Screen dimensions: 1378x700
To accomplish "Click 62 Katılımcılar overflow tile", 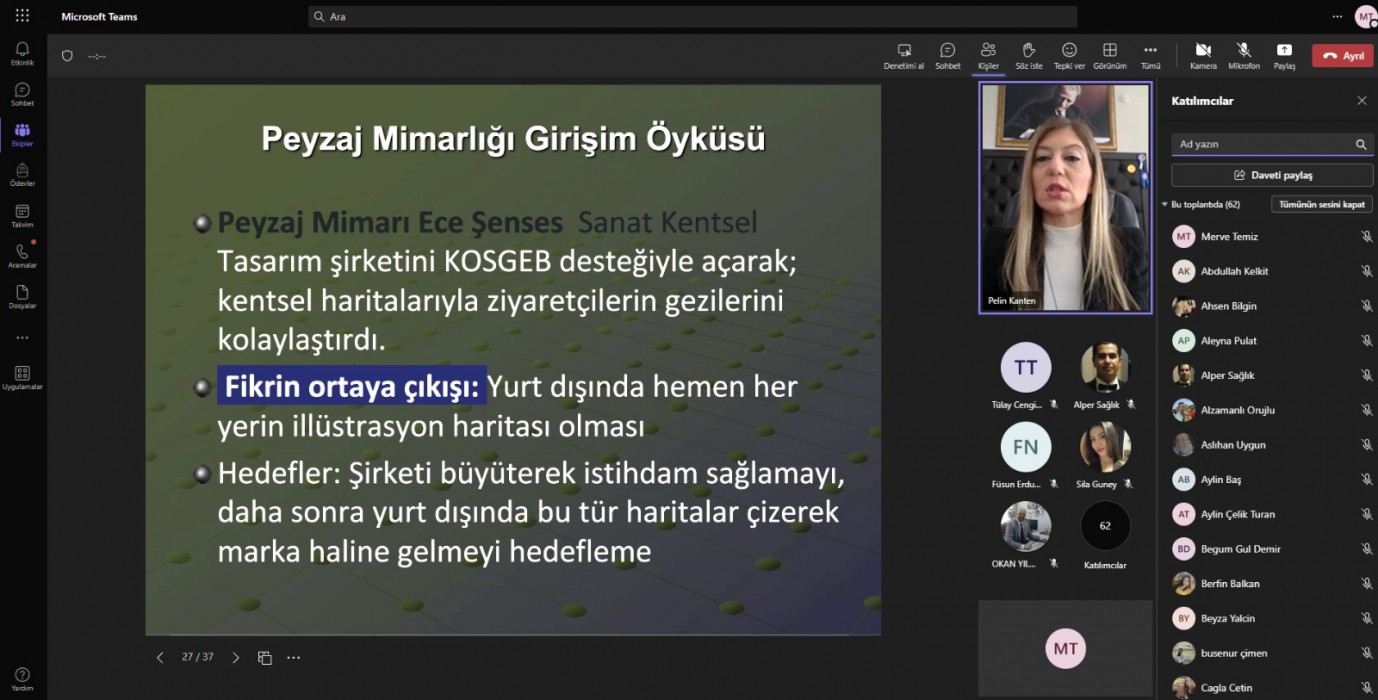I will point(1105,535).
